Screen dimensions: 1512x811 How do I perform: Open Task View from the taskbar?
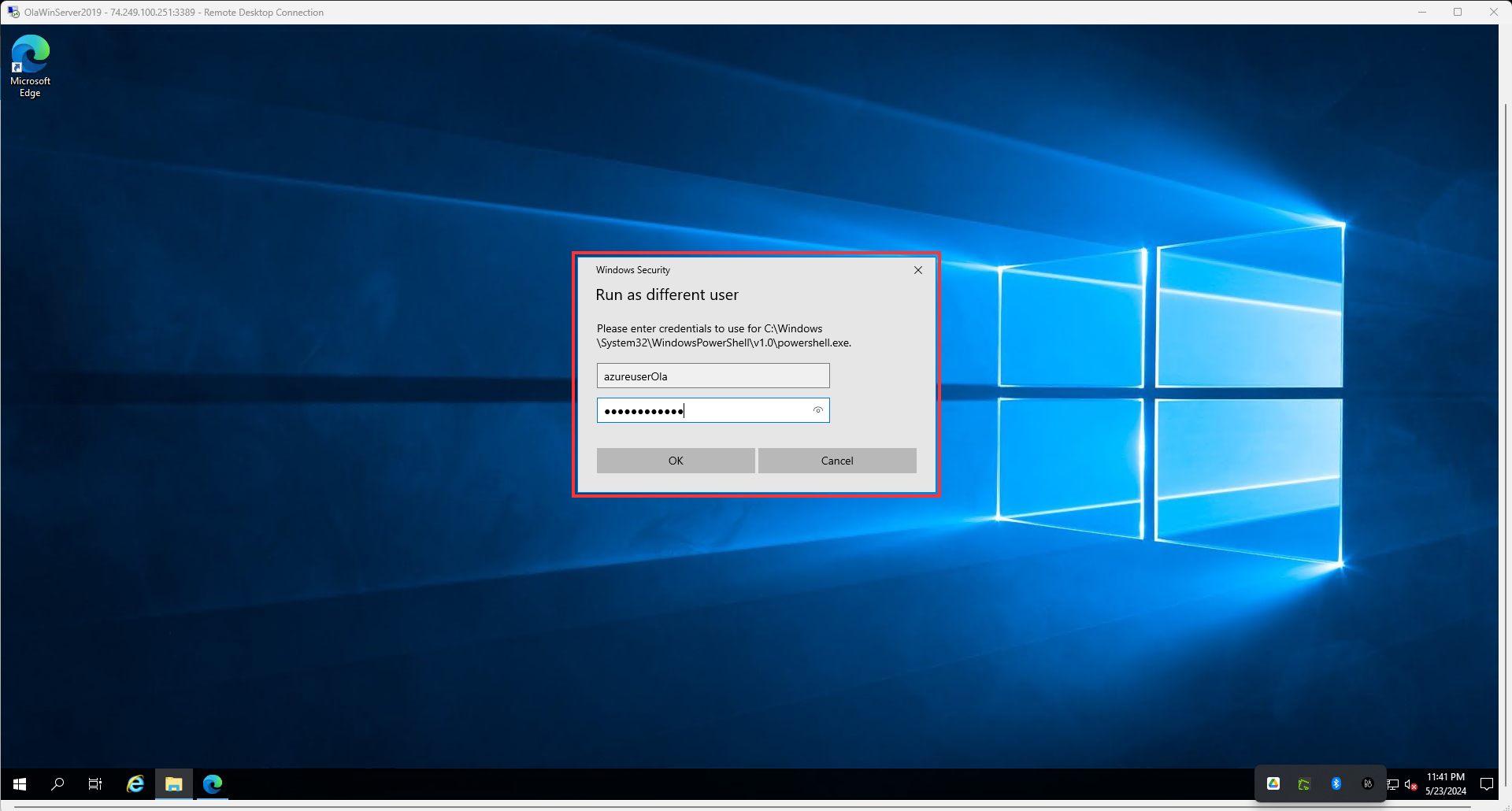point(95,784)
